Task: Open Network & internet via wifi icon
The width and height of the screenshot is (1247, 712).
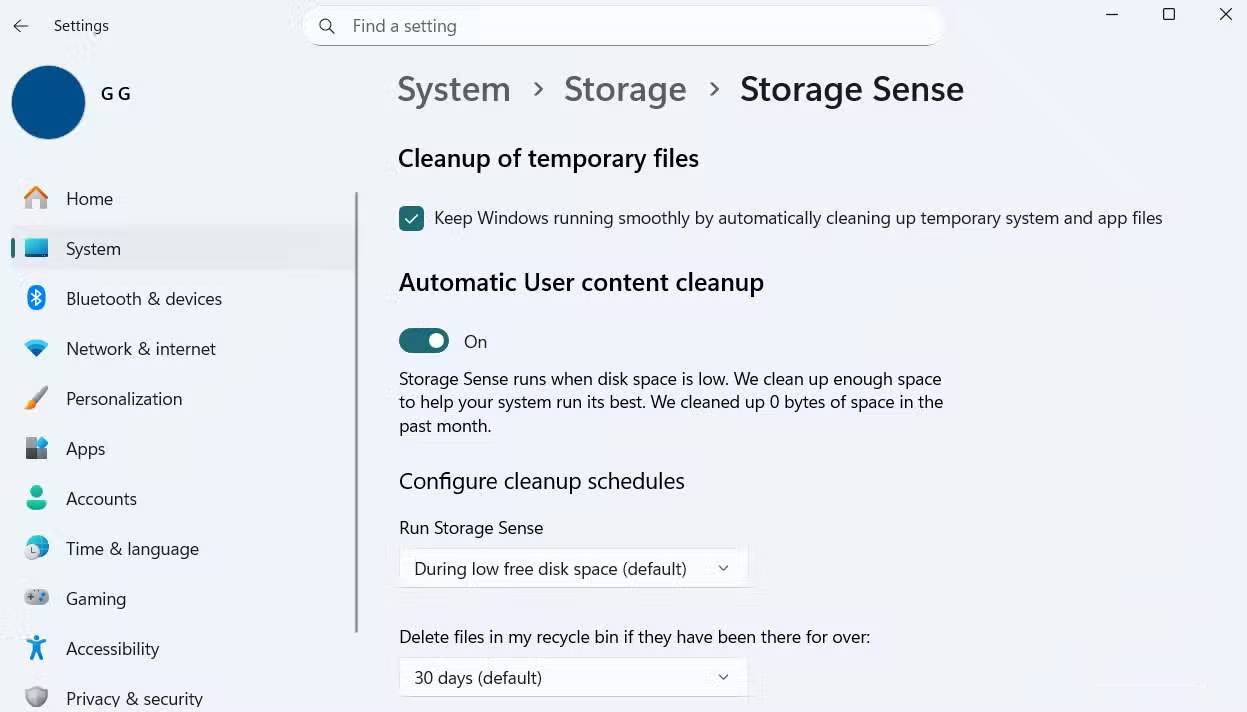Action: point(36,348)
